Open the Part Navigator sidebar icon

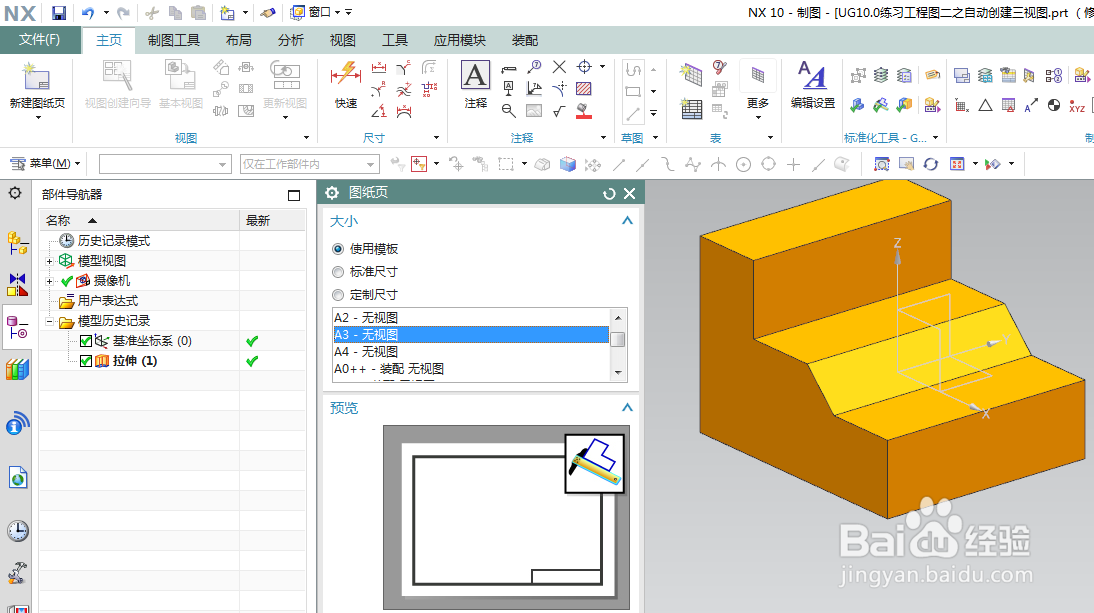(x=17, y=326)
